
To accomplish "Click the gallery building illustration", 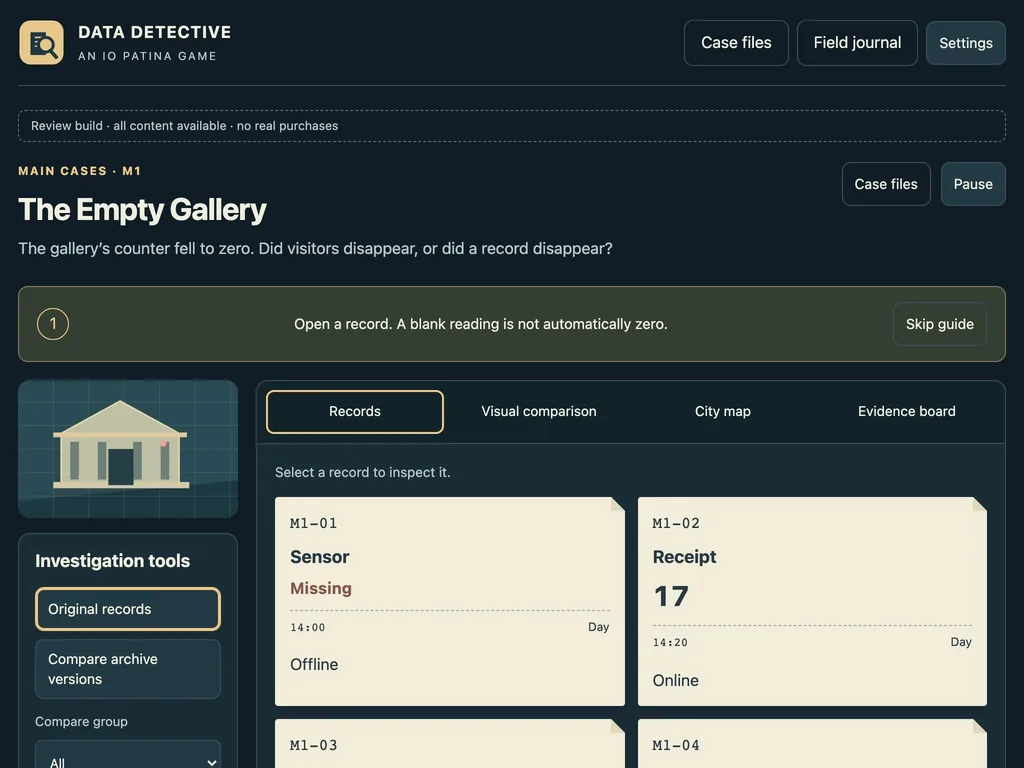I will tap(128, 449).
